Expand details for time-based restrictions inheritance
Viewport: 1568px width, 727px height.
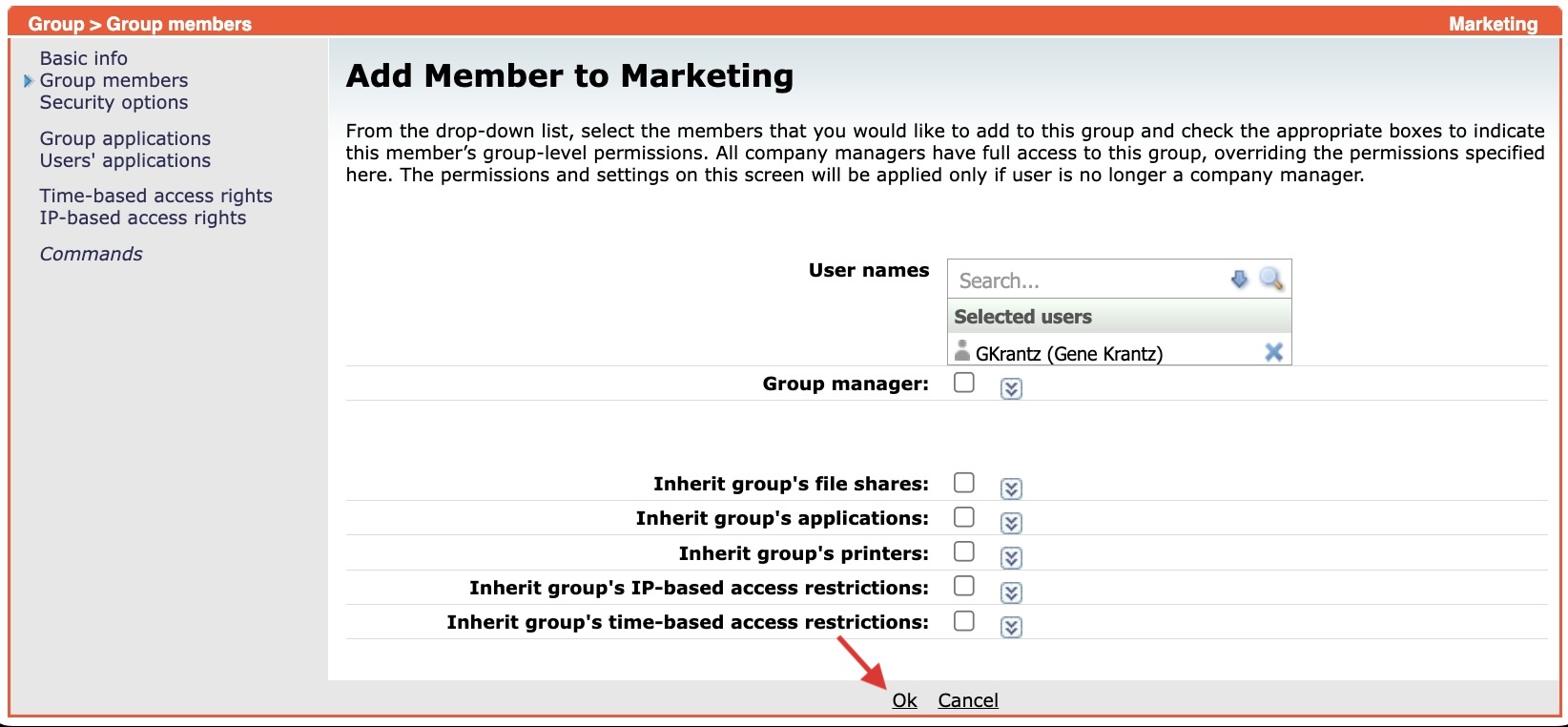pyautogui.click(x=1011, y=627)
